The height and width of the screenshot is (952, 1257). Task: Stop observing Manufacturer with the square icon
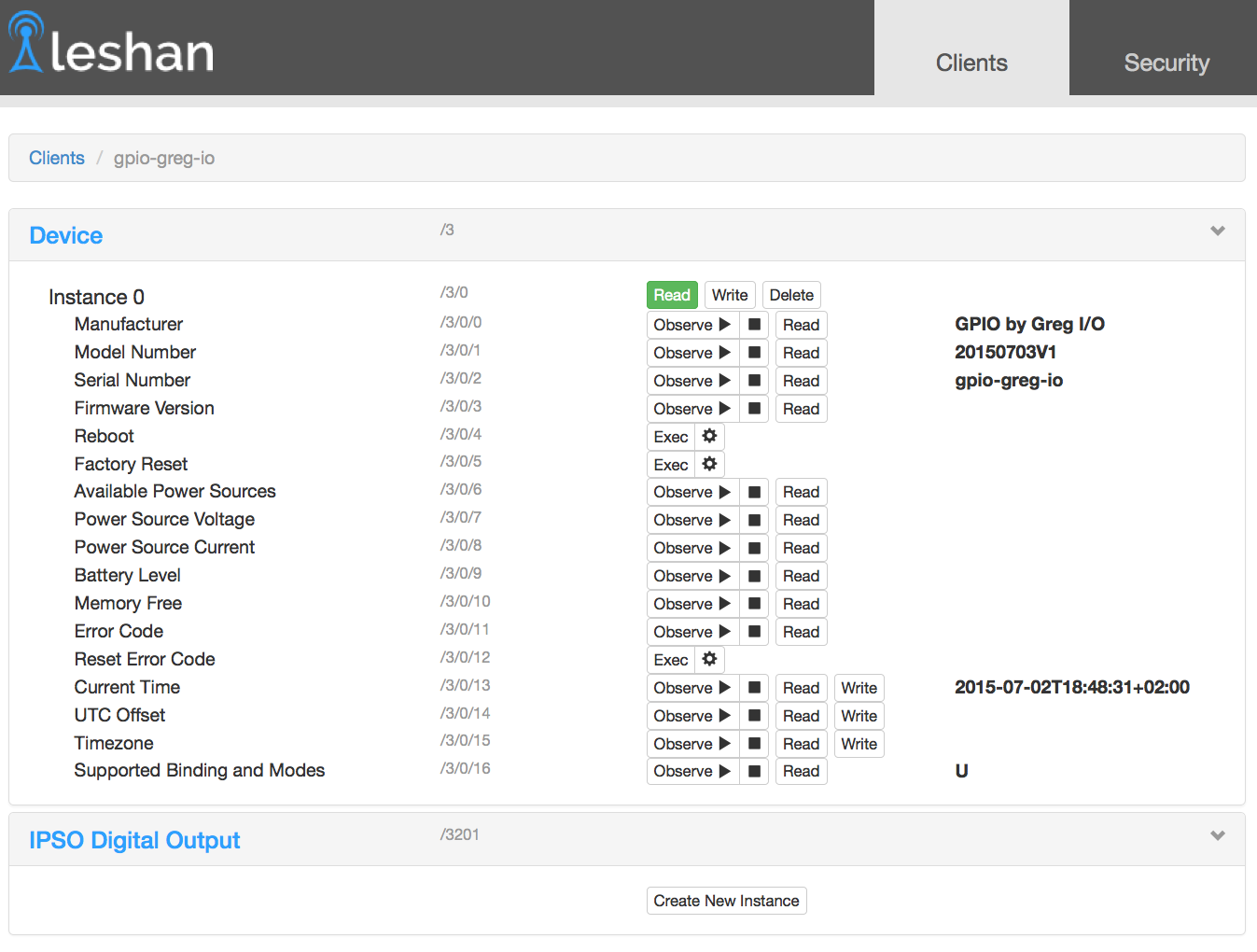753,324
